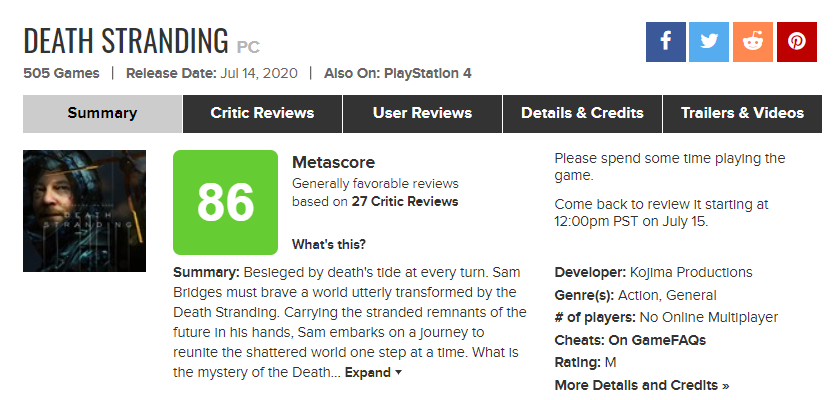Open the 505 Games publisher link
The width and height of the screenshot is (837, 400).
pyautogui.click(x=60, y=73)
